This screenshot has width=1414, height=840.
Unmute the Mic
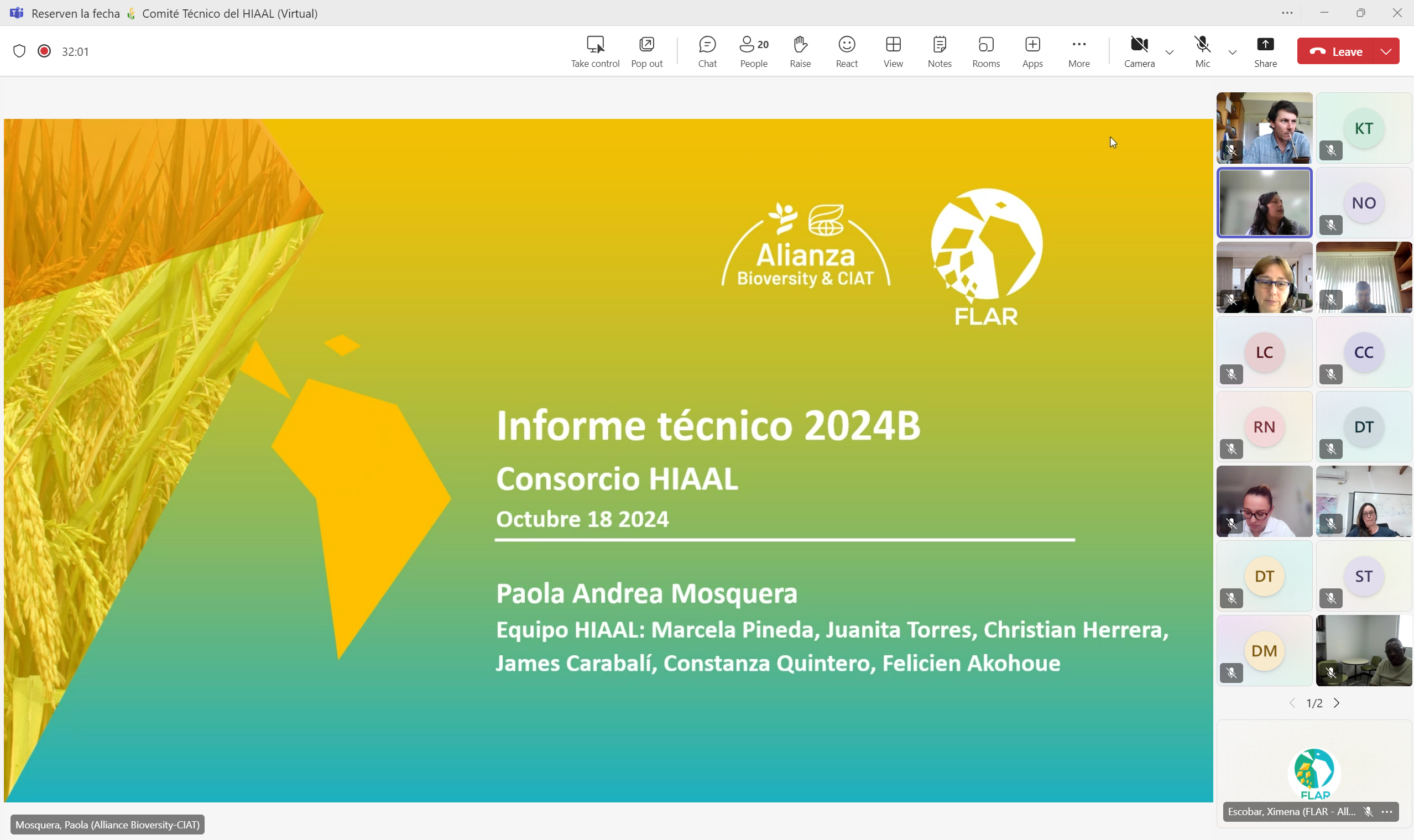(x=1202, y=51)
